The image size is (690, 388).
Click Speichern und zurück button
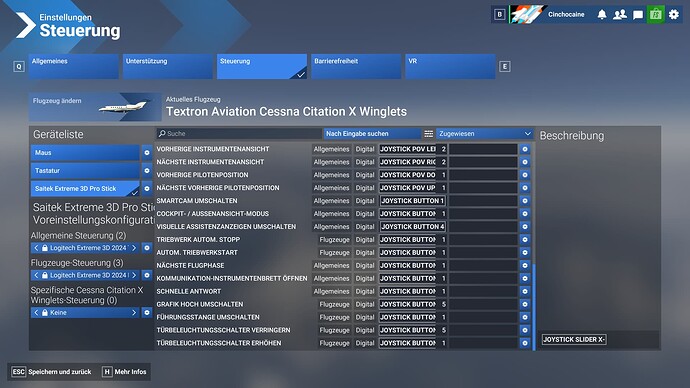click(x=51, y=372)
